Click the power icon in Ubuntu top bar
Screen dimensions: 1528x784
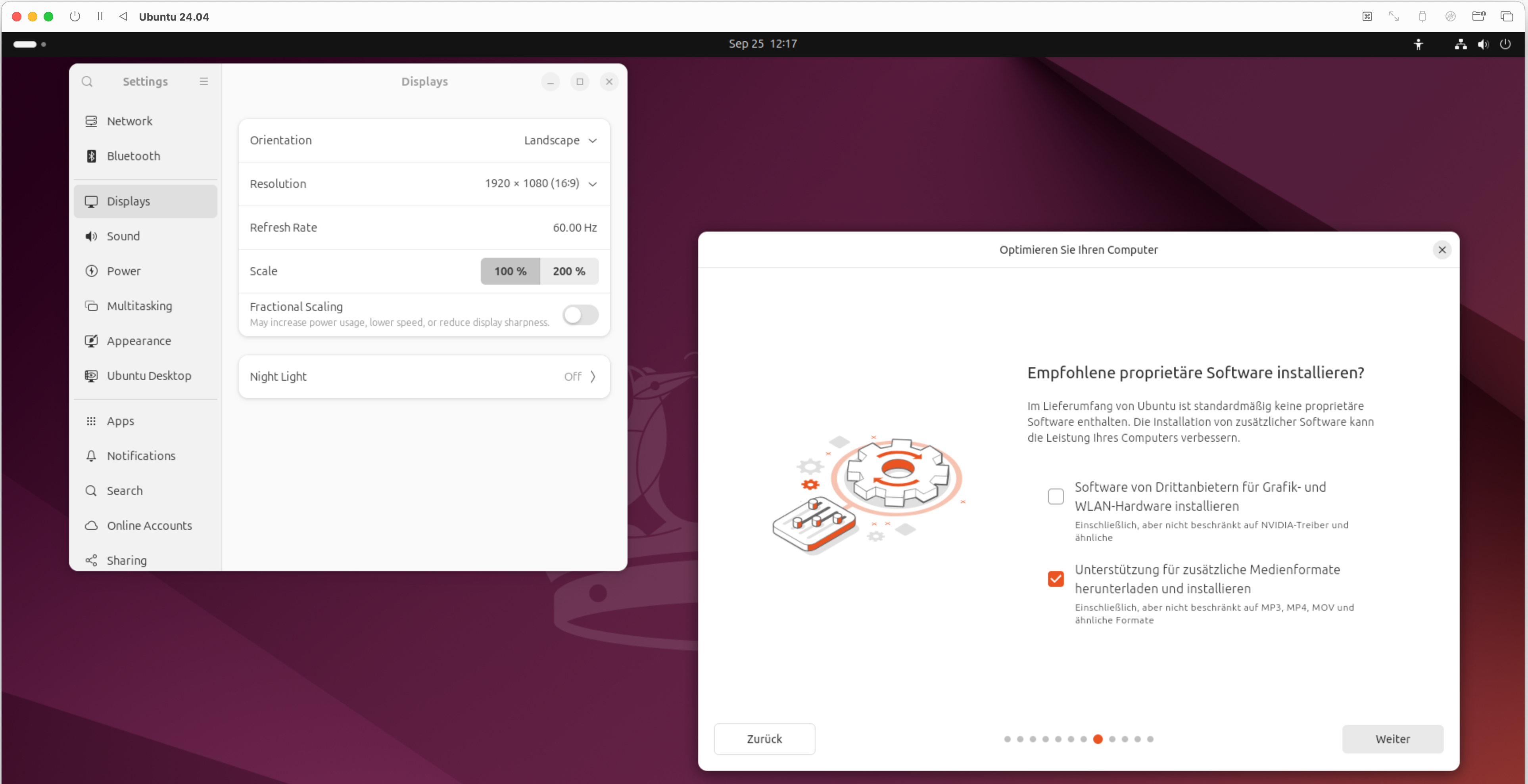(1505, 44)
